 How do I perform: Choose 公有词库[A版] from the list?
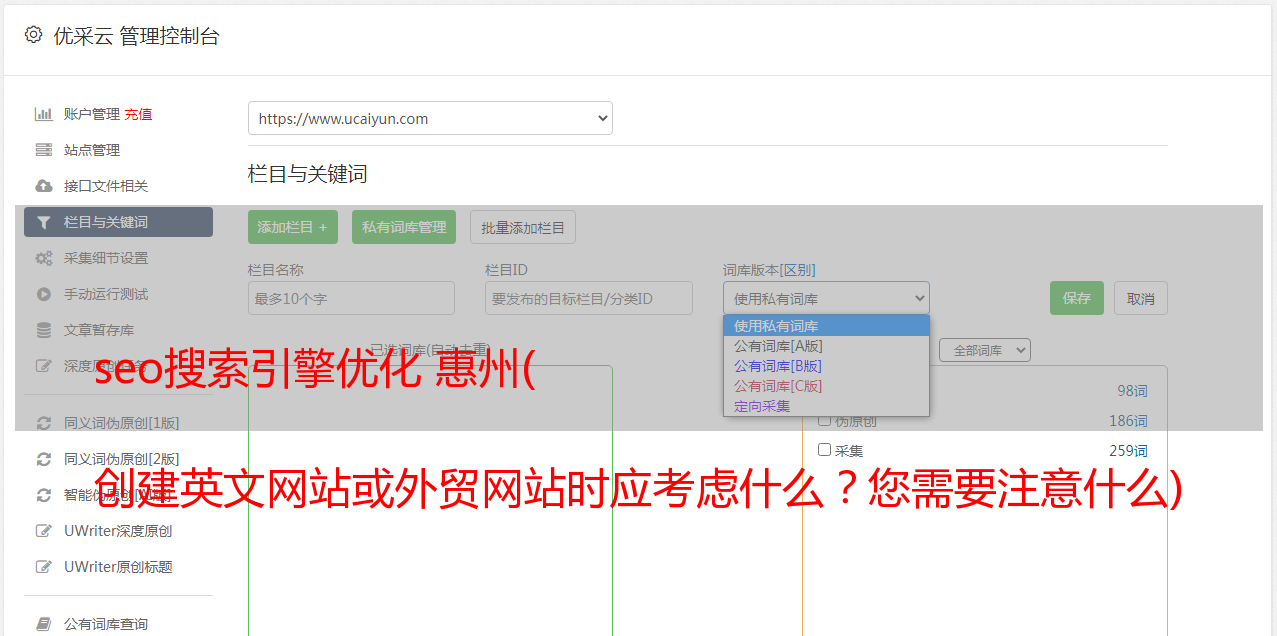[826, 346]
